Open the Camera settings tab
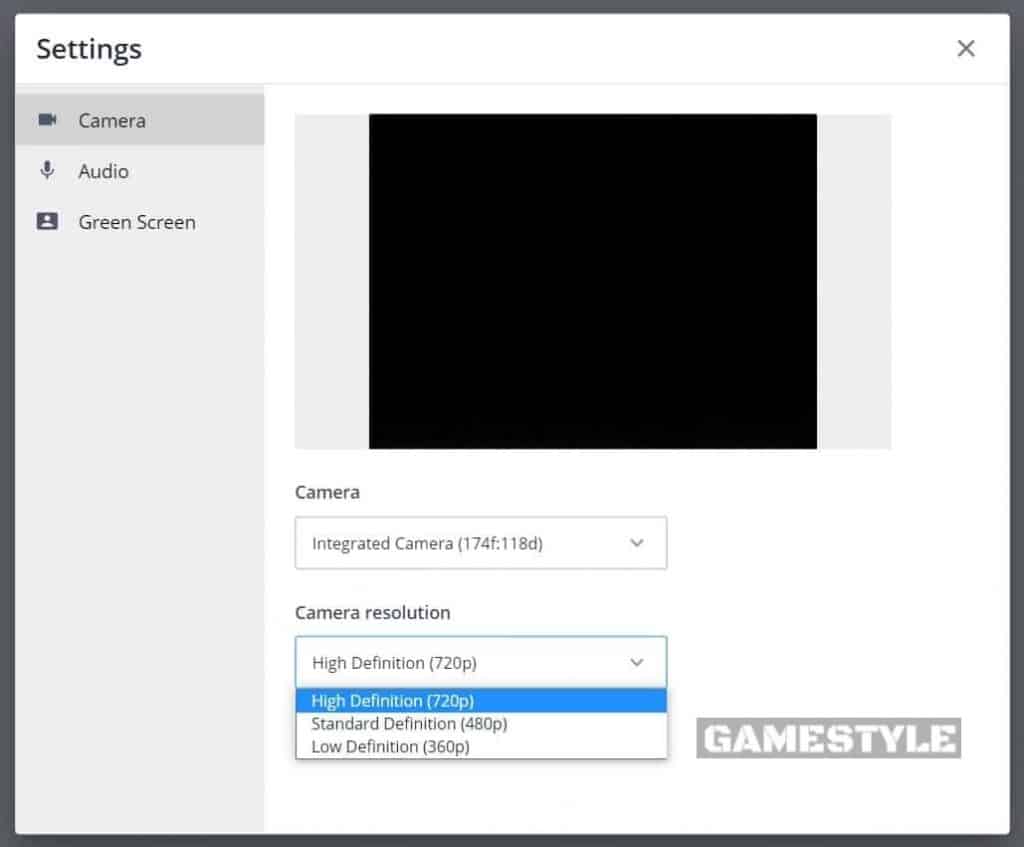 point(111,119)
